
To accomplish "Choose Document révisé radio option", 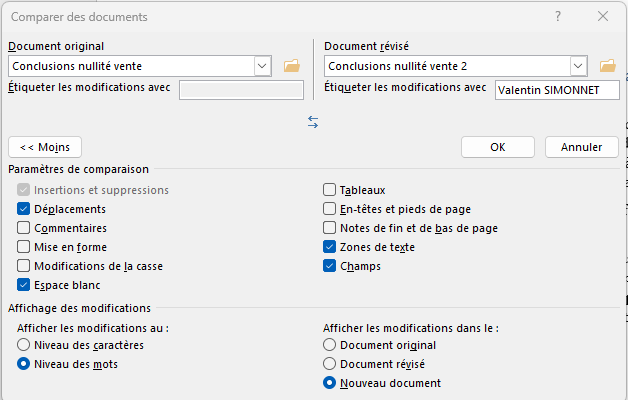I will (x=330, y=364).
